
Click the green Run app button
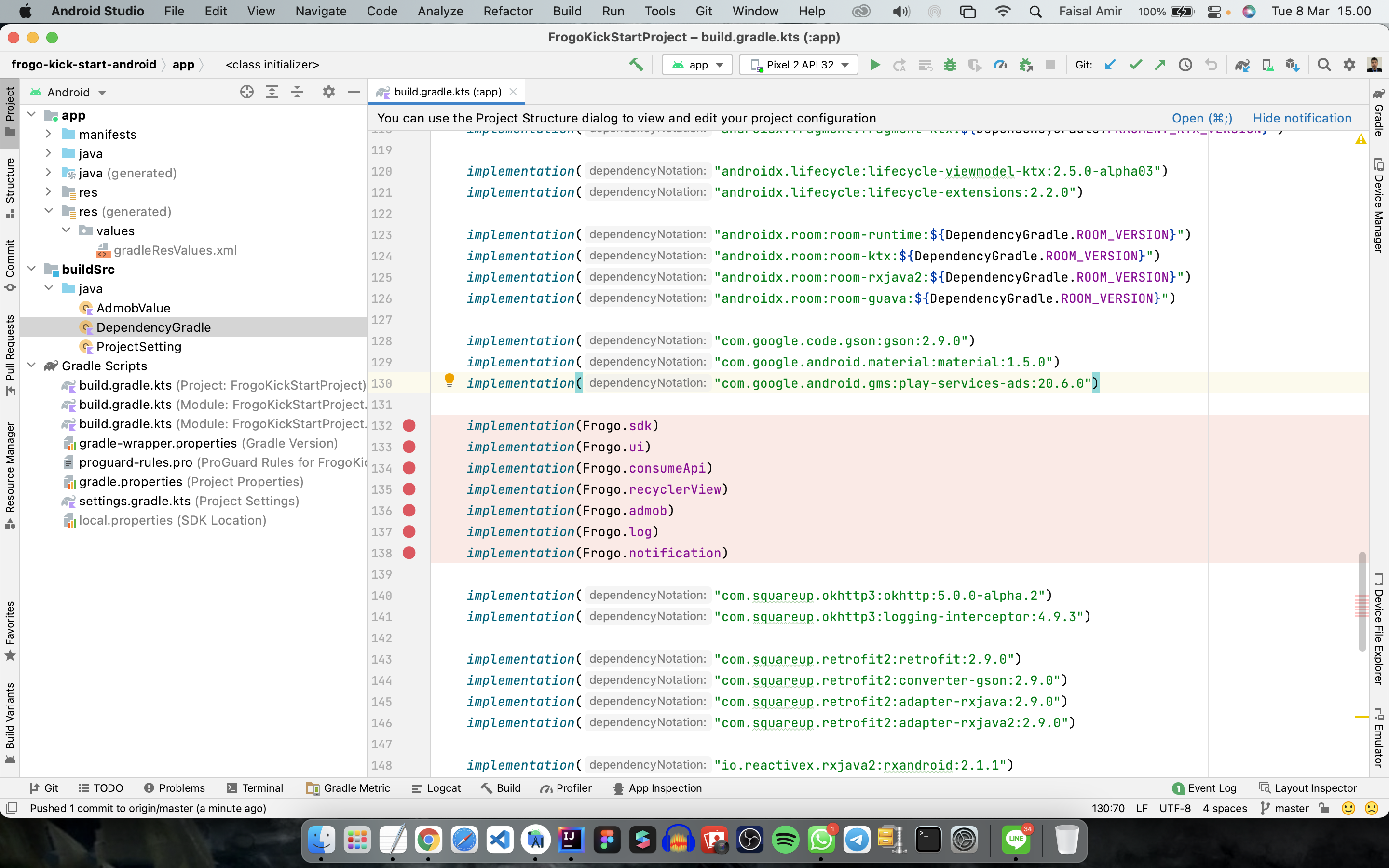(875, 65)
